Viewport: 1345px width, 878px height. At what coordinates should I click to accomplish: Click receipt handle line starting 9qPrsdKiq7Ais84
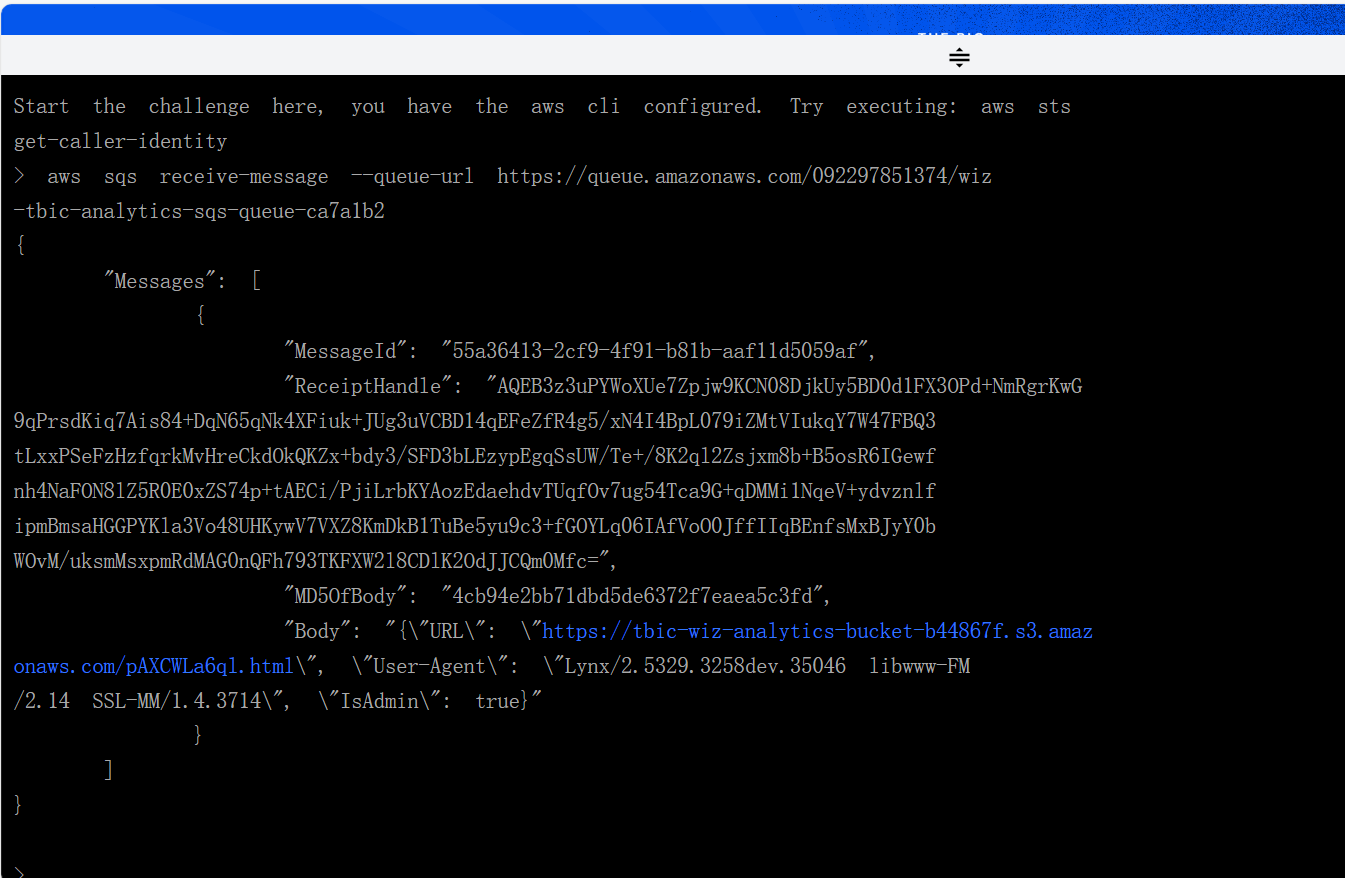tap(475, 421)
